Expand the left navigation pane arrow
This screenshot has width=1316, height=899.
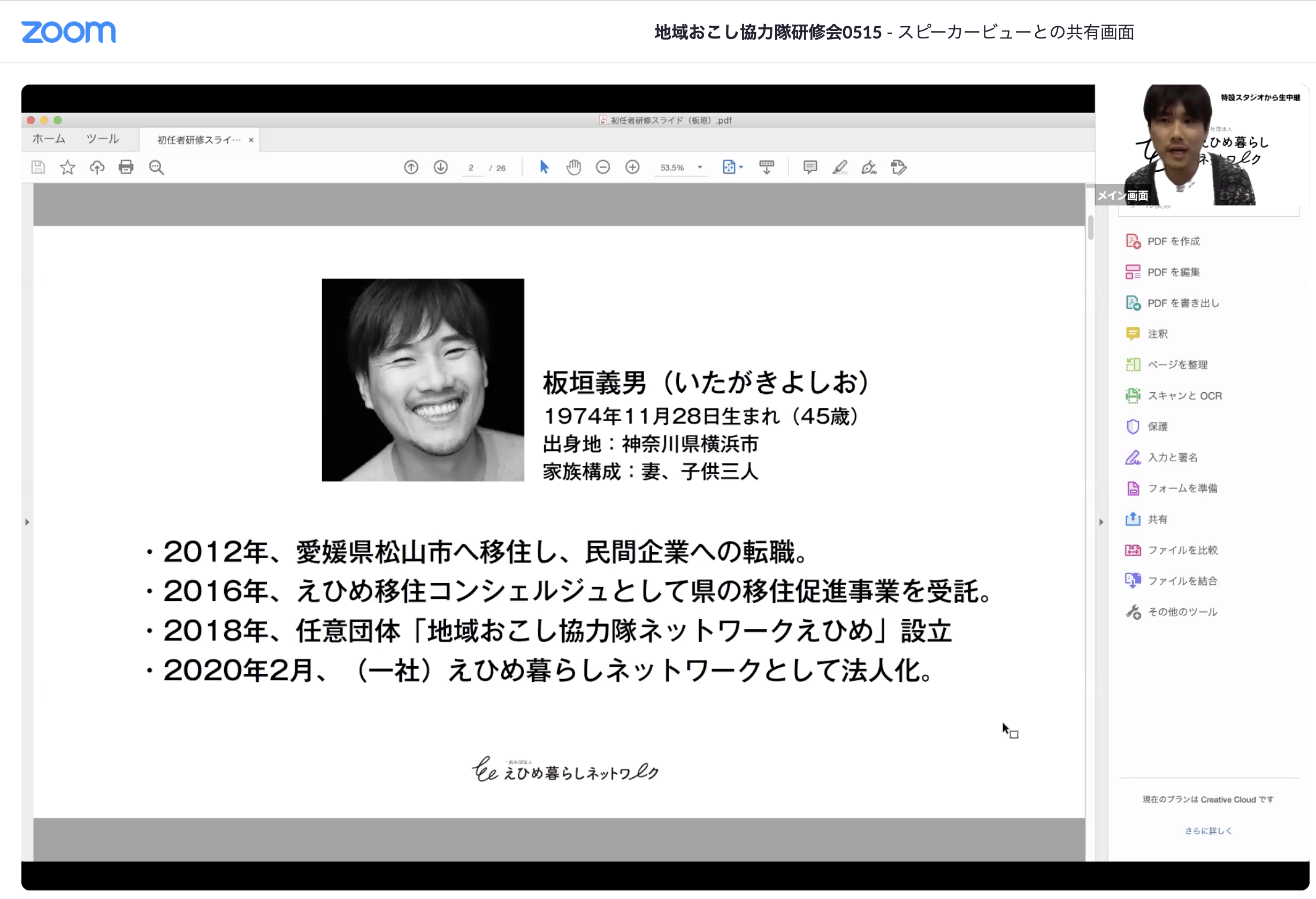(27, 522)
